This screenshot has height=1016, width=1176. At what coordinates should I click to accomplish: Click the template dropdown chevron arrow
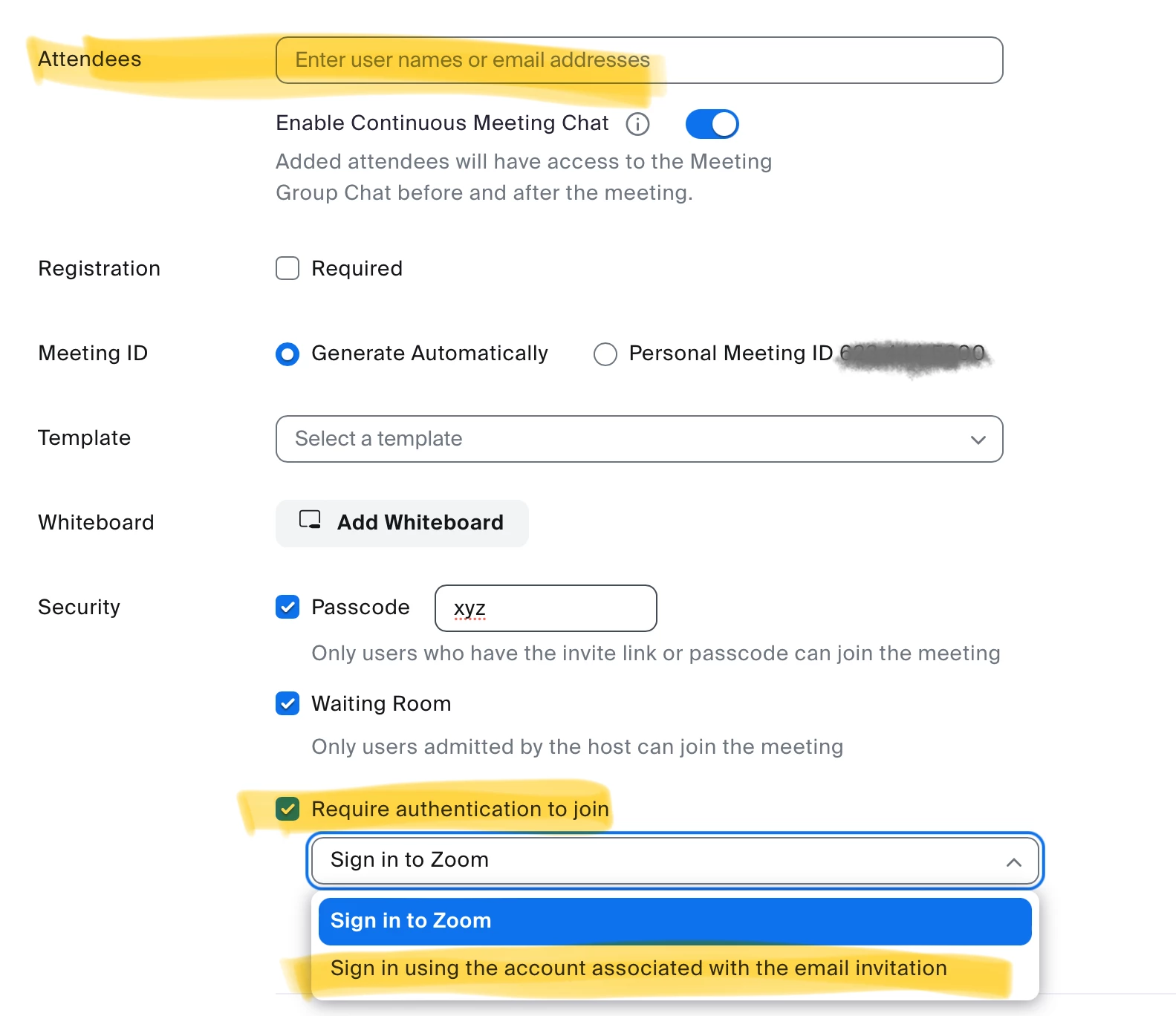(x=978, y=440)
